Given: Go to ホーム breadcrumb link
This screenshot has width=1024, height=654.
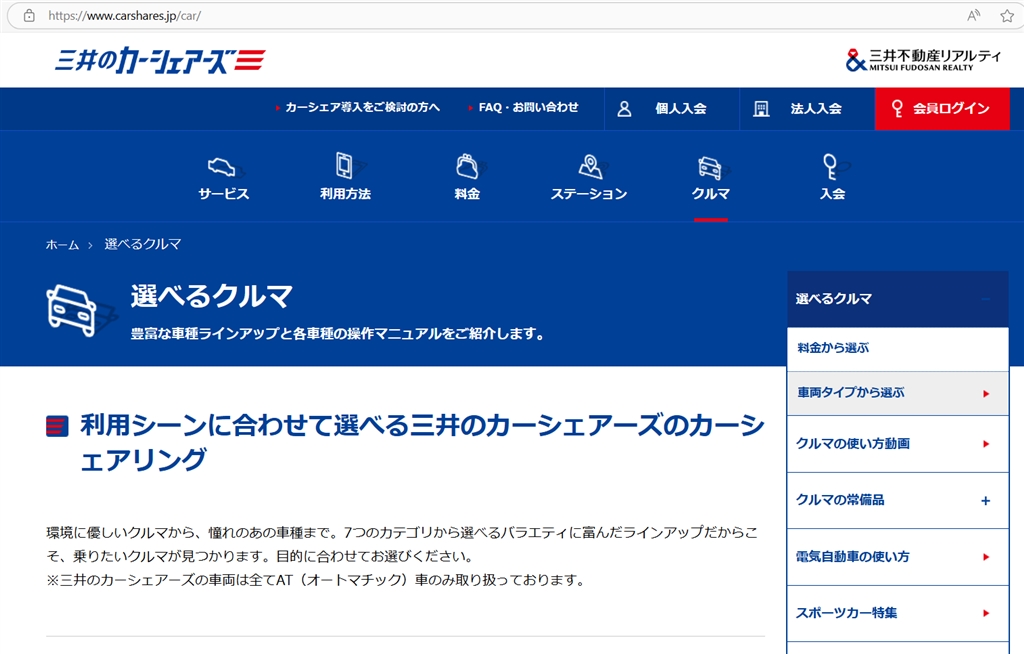Looking at the screenshot, I should point(62,244).
